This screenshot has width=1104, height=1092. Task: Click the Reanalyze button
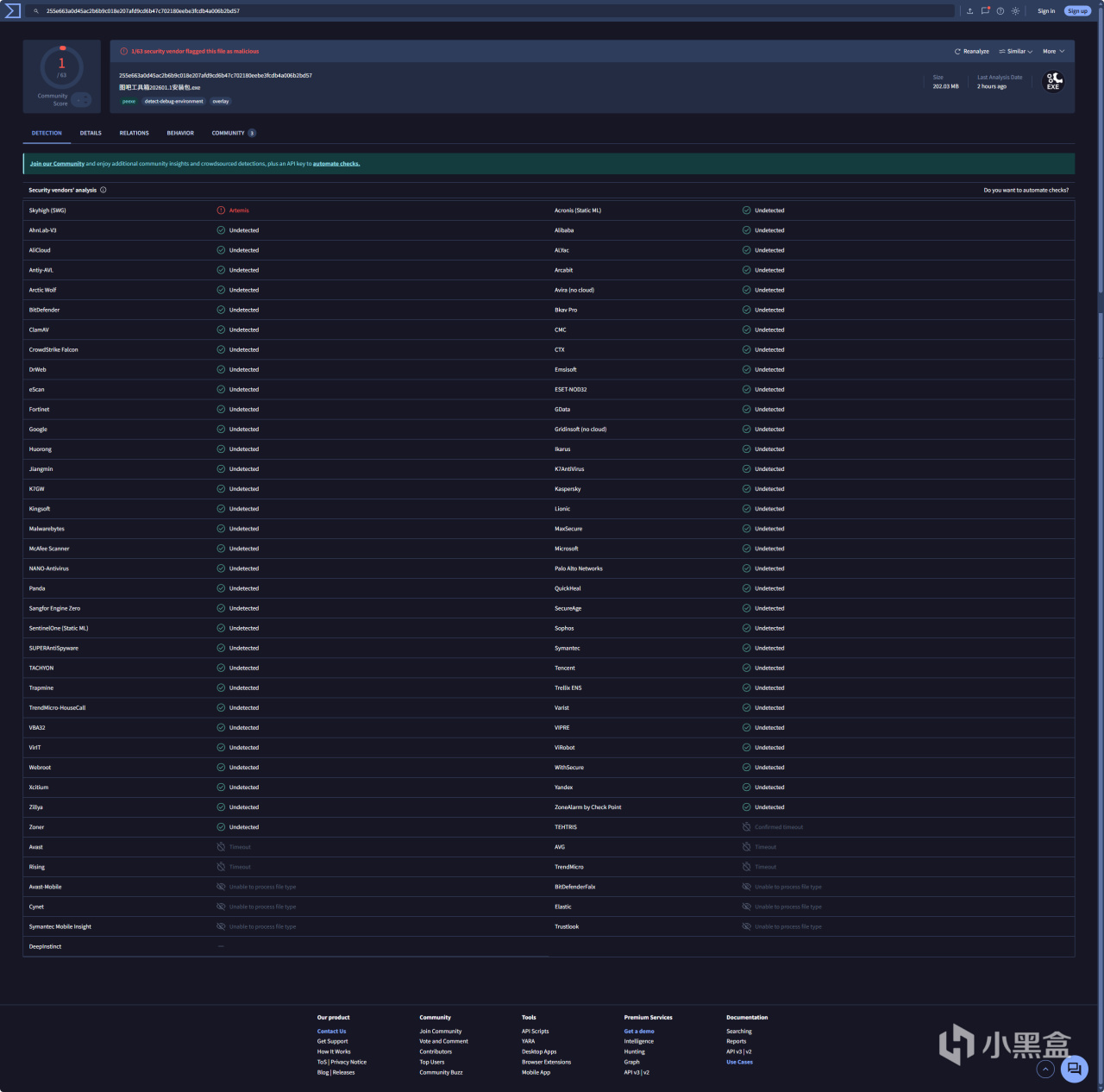pyautogui.click(x=972, y=52)
